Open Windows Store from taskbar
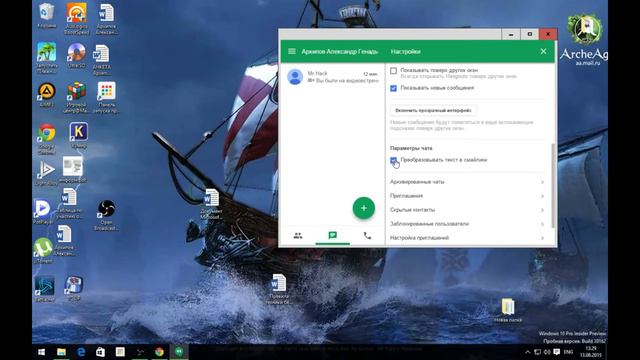Viewport: 640px width, 360px height. pos(100,352)
